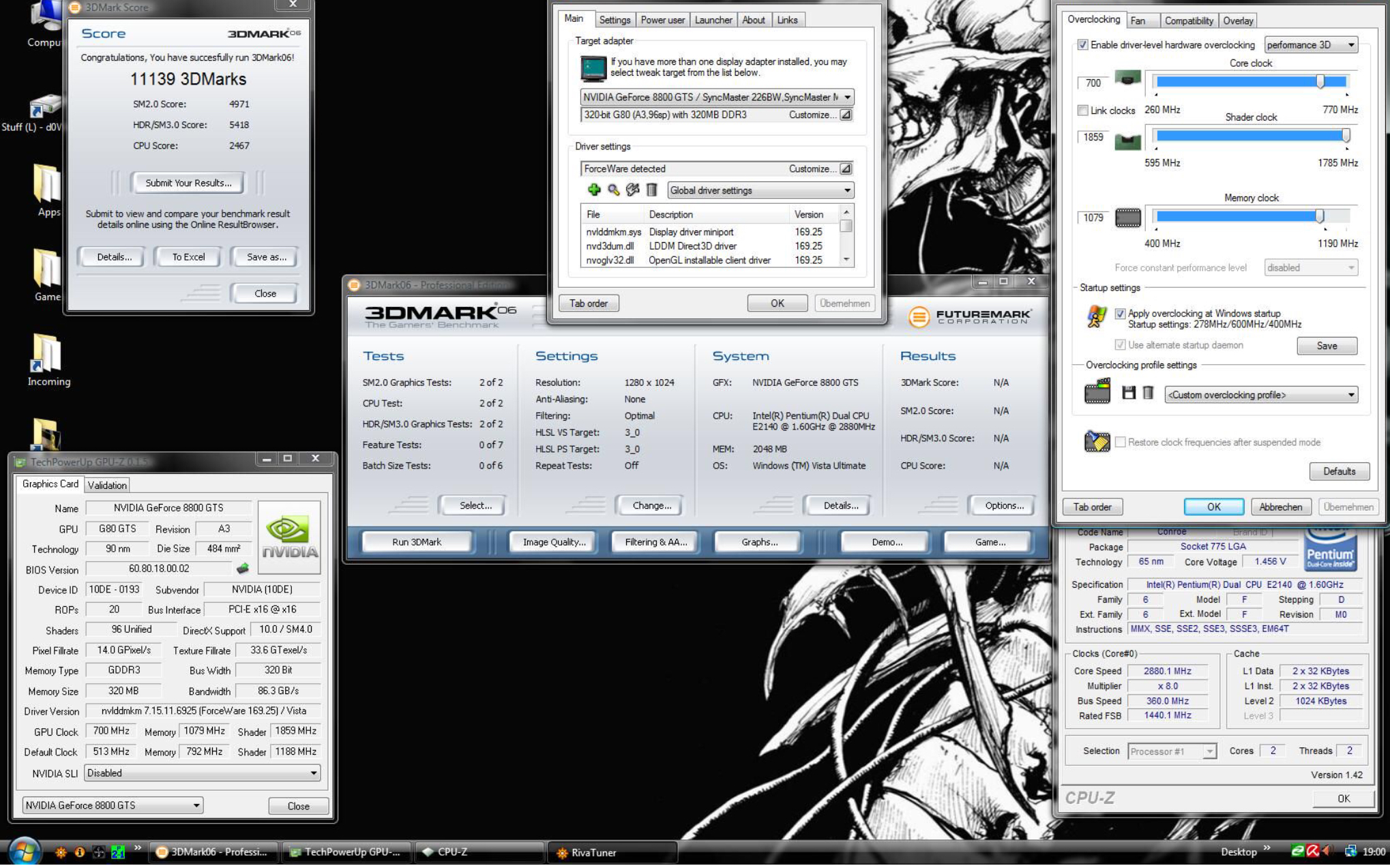Open the performance 3D dropdown
This screenshot has width=1390, height=868.
[x=1310, y=45]
